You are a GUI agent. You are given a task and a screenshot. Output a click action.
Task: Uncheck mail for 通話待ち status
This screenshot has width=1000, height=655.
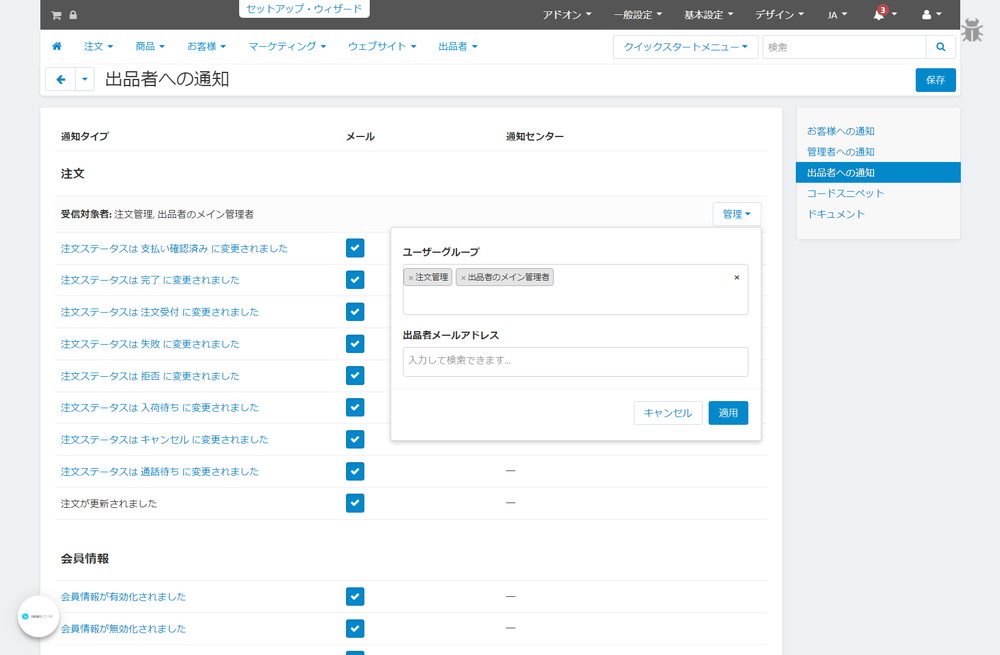point(355,471)
